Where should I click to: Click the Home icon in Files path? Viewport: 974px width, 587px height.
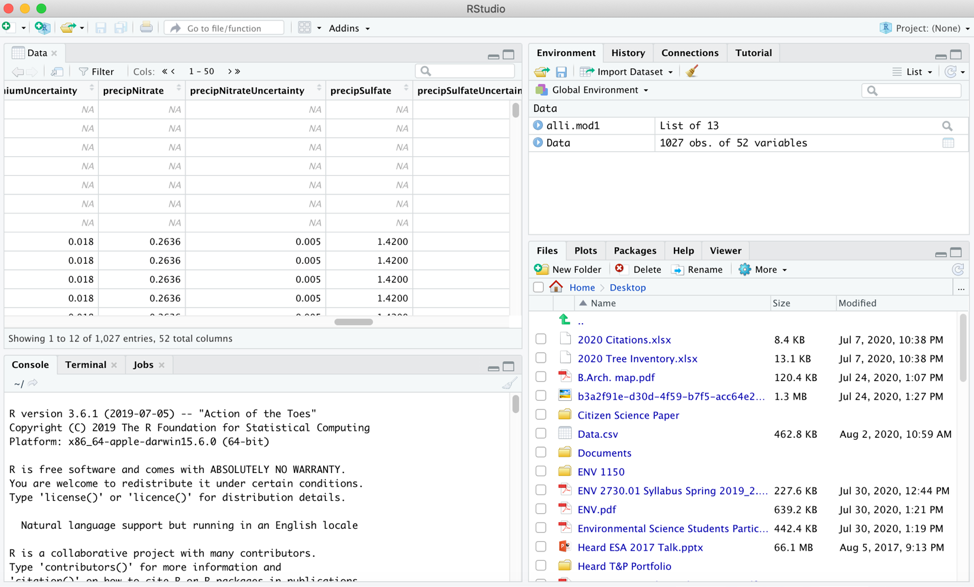(556, 288)
